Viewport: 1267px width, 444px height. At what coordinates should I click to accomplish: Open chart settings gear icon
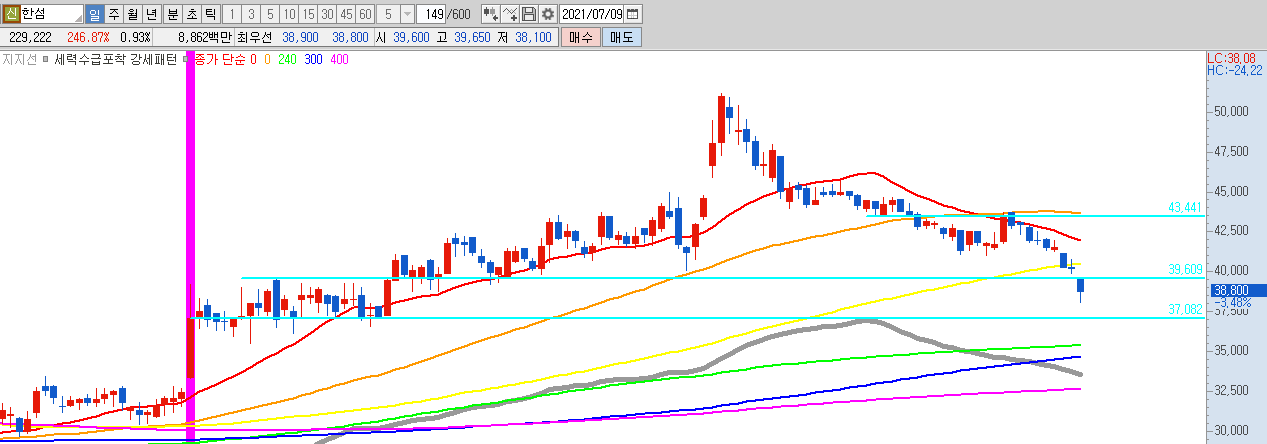547,15
